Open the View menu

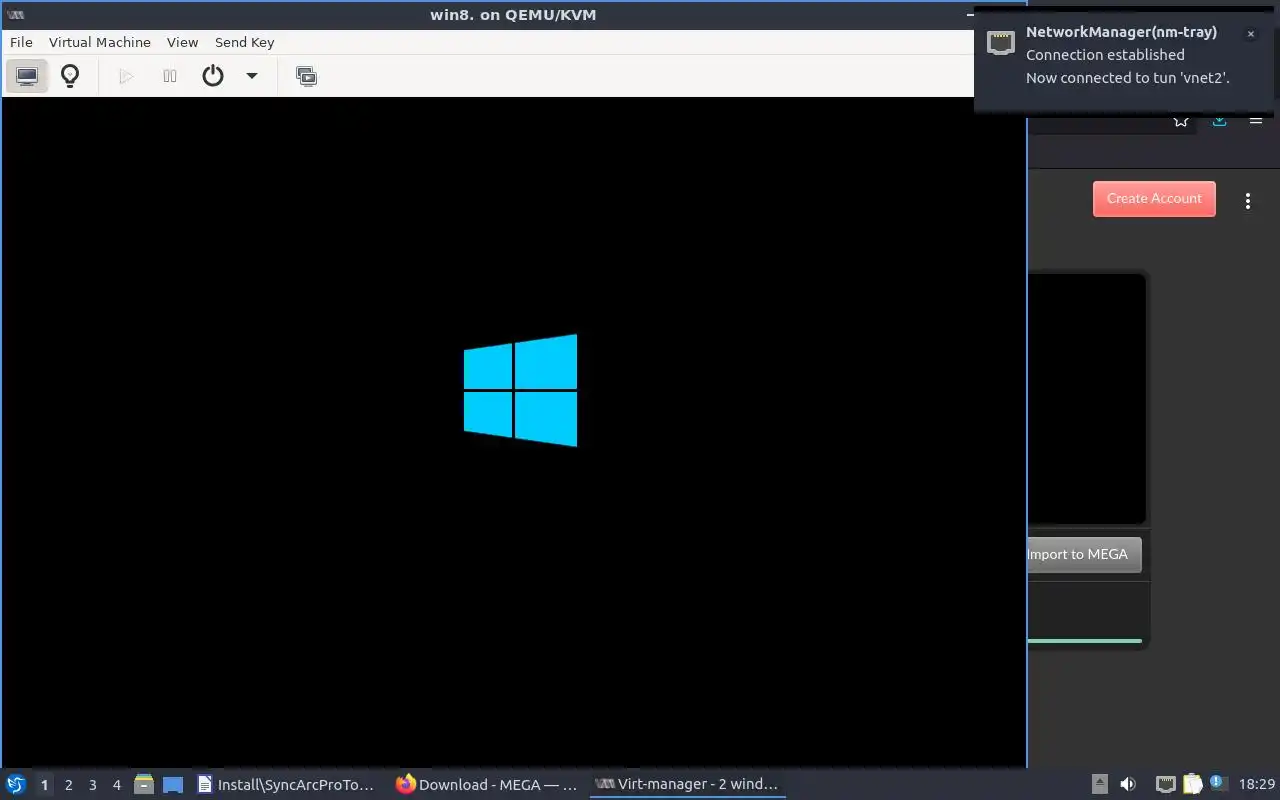pyautogui.click(x=183, y=42)
